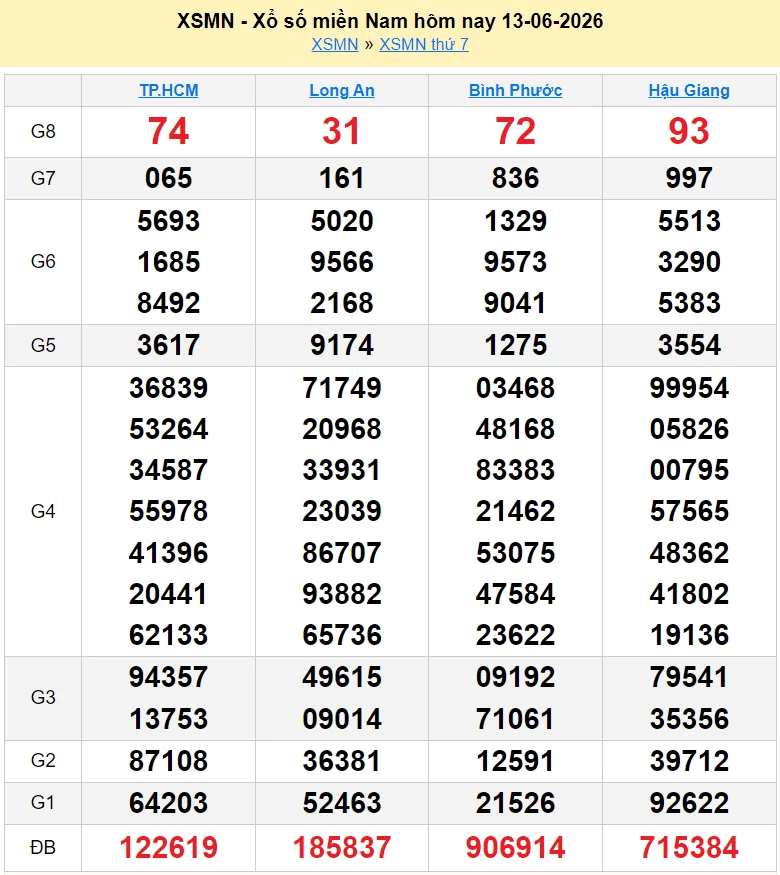Click the G7 row label
This screenshot has height=875, width=780.
(x=43, y=179)
